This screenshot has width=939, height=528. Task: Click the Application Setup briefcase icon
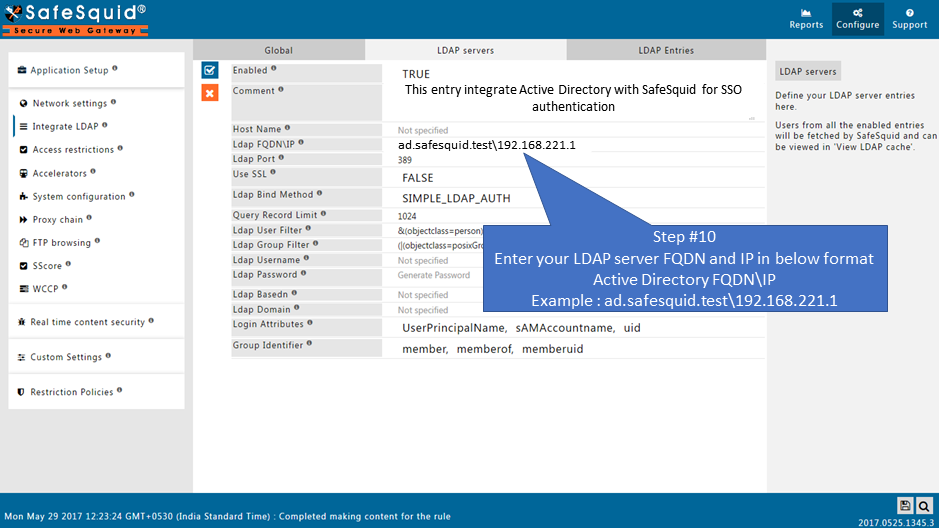(22, 70)
